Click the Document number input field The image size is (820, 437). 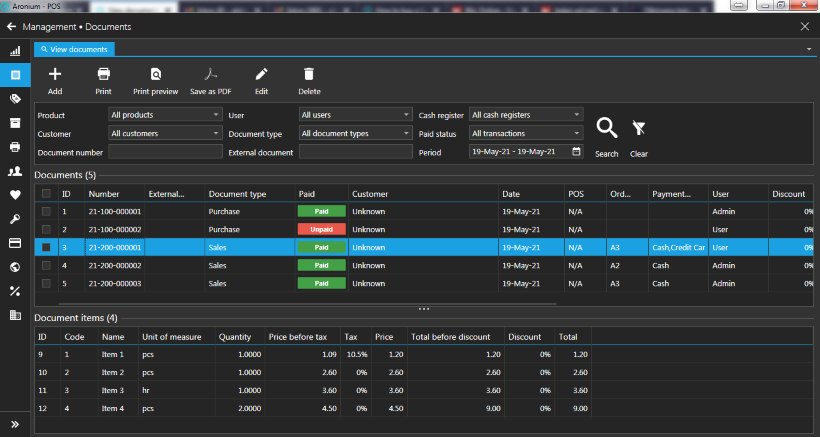(165, 152)
